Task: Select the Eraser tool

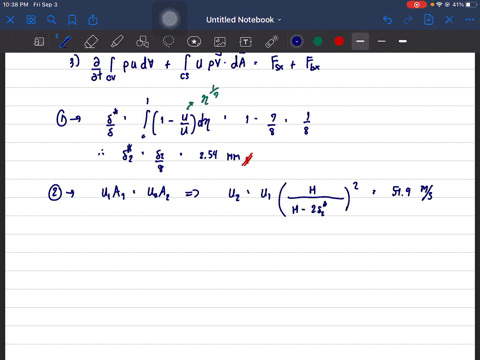Action: coord(91,42)
